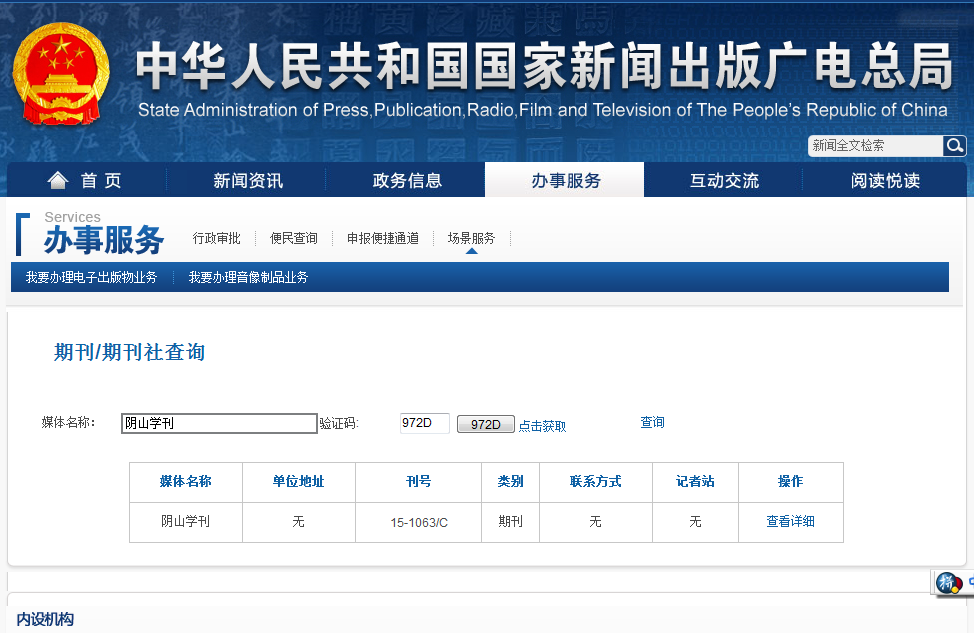
Task: Click the 期刊/期刊社查询 heading
Action: pyautogui.click(x=129, y=352)
